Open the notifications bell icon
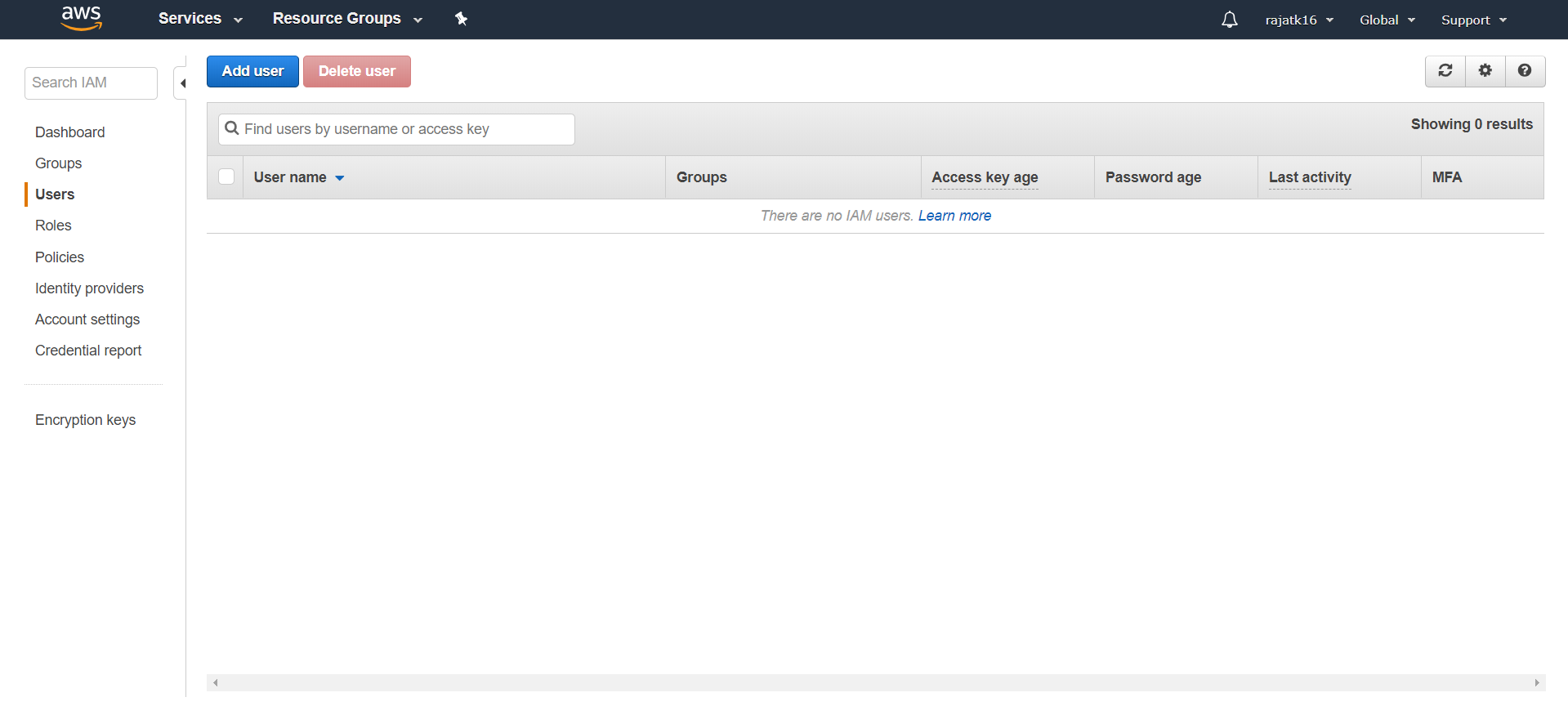This screenshot has width=1568, height=706. click(1229, 20)
